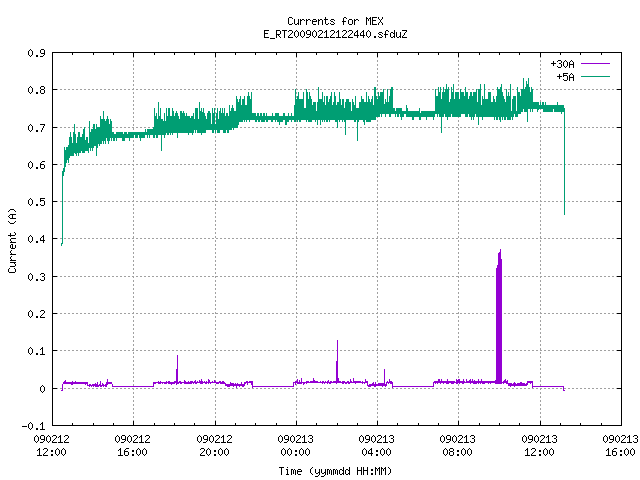Click the tall purple +30A spike peaking near 0.37

click(499, 318)
